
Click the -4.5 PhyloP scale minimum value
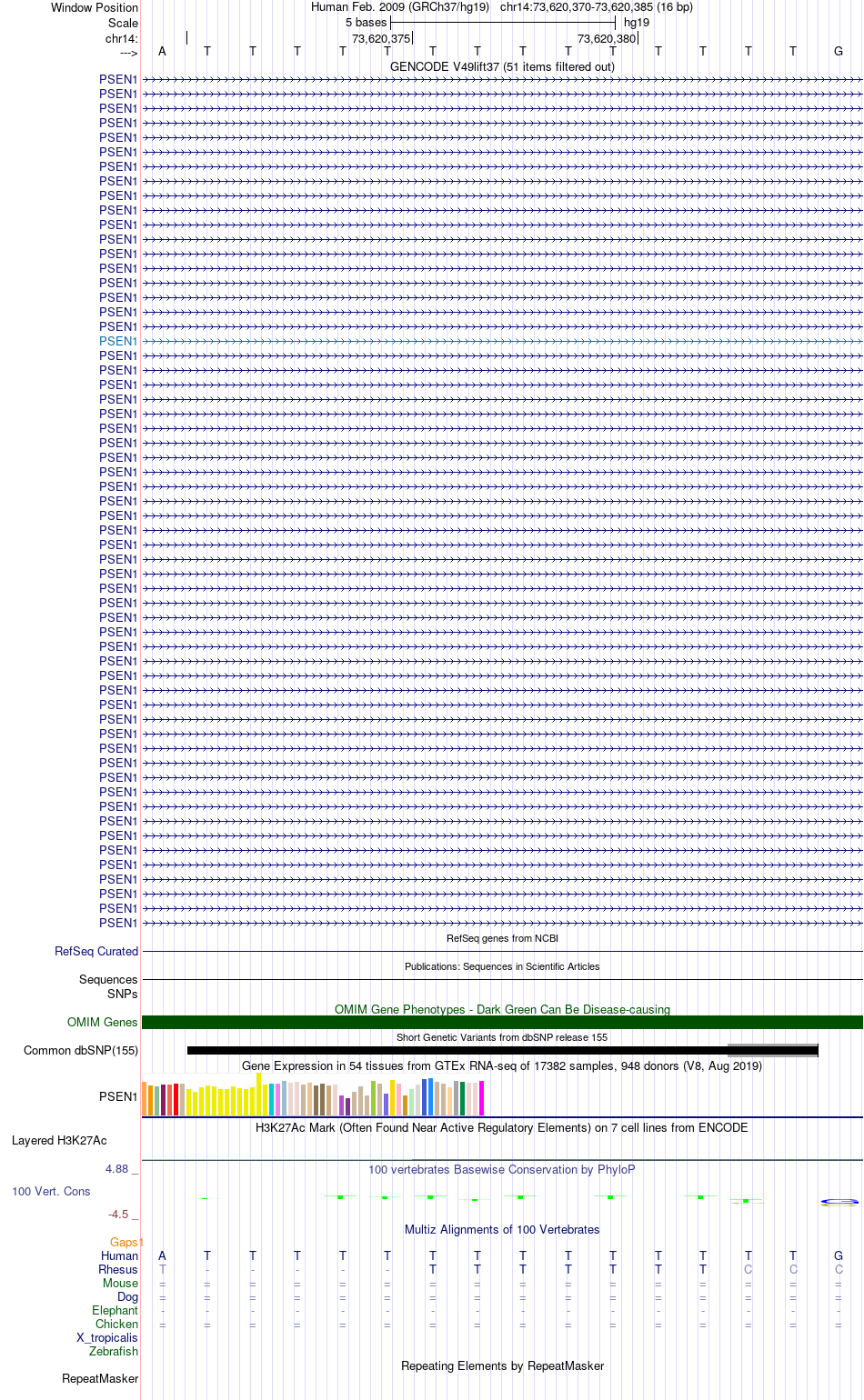pyautogui.click(x=118, y=1214)
